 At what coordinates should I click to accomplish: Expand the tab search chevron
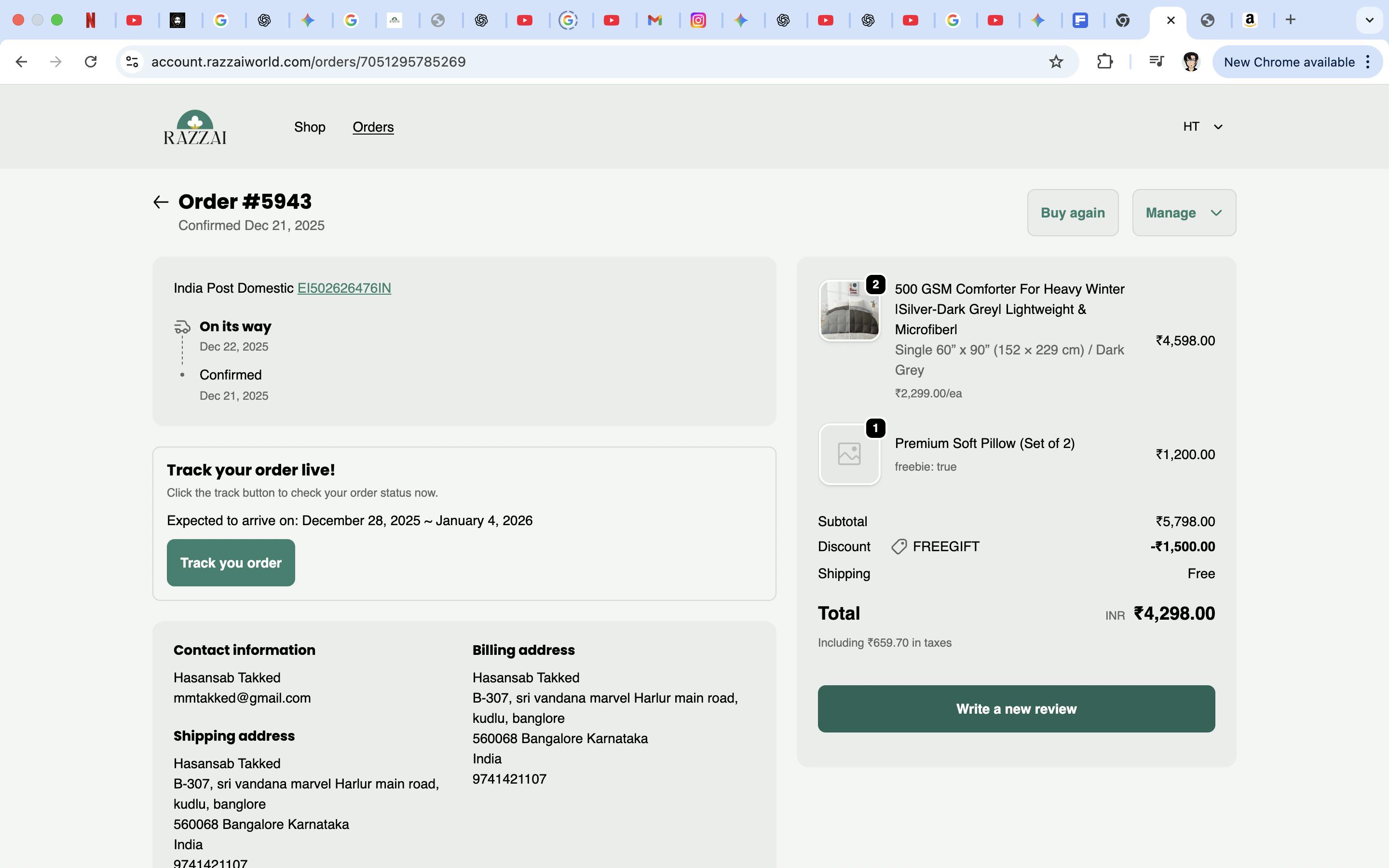pos(1369,20)
